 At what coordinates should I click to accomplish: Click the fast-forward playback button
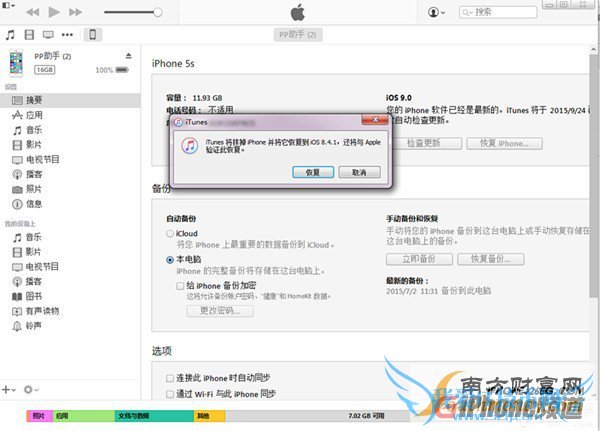(x=75, y=12)
